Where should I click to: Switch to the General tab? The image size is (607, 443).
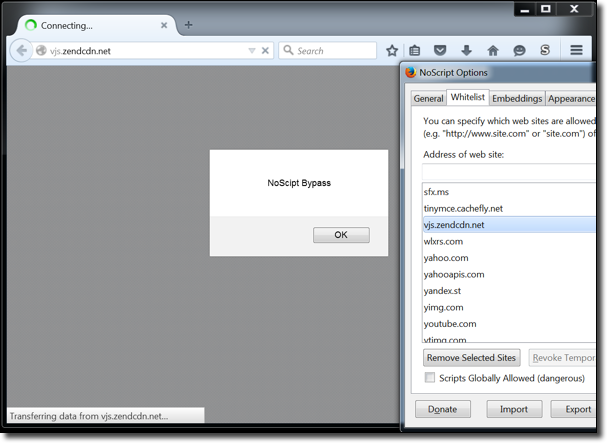pyautogui.click(x=428, y=98)
